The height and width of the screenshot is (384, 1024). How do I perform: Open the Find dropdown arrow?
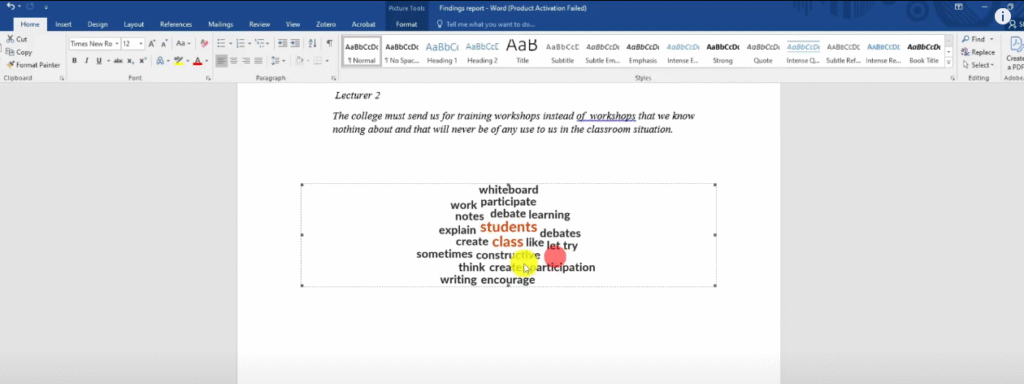point(991,39)
